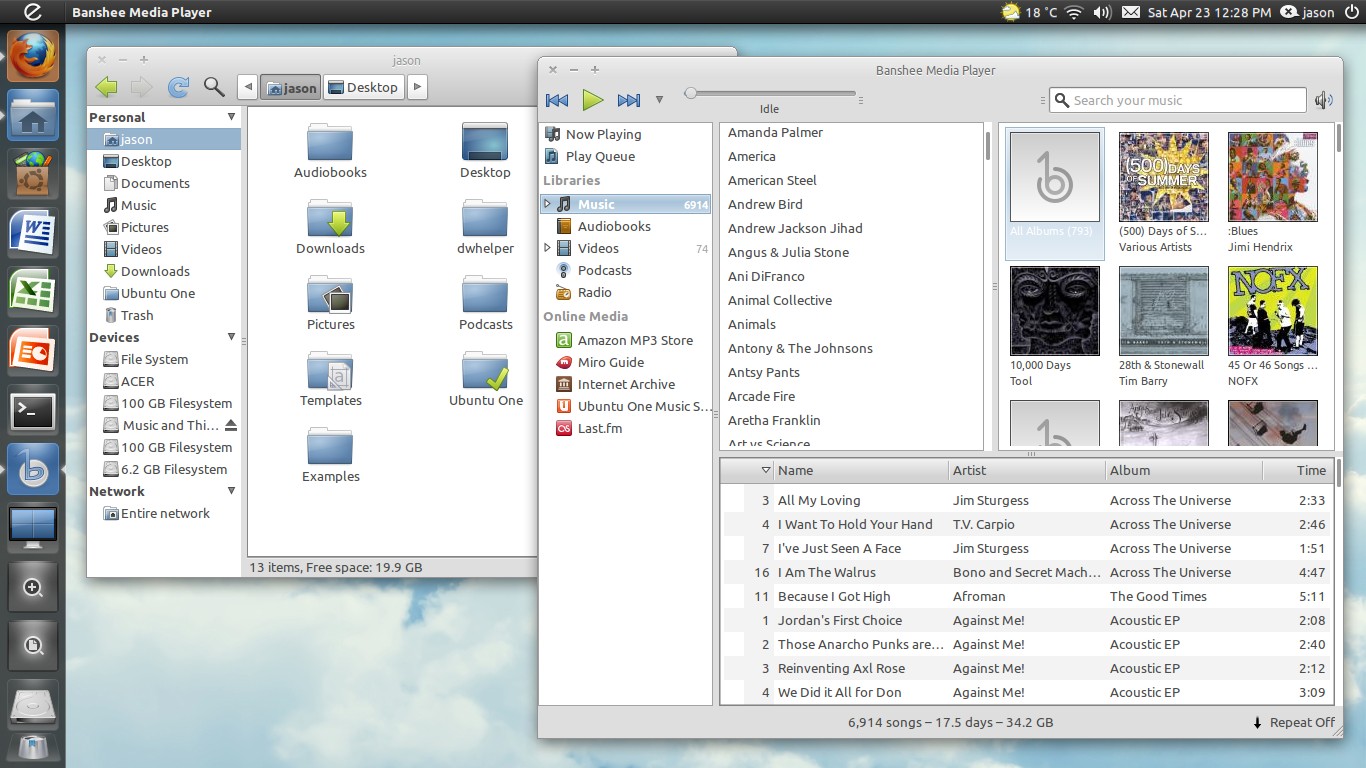Viewport: 1366px width, 768px height.
Task: Click the Search your music field
Action: click(x=1177, y=100)
